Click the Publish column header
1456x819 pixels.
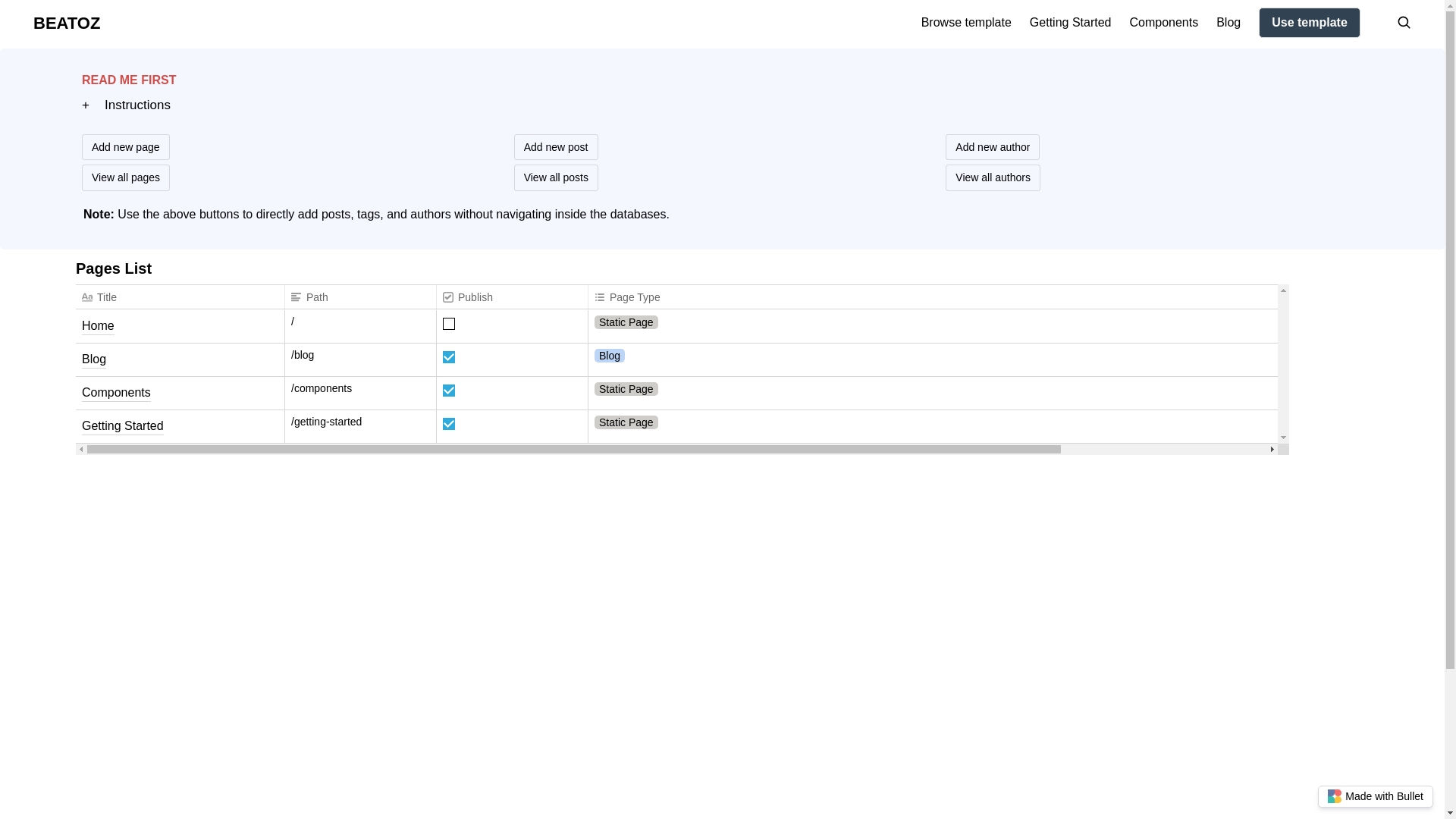point(512,297)
